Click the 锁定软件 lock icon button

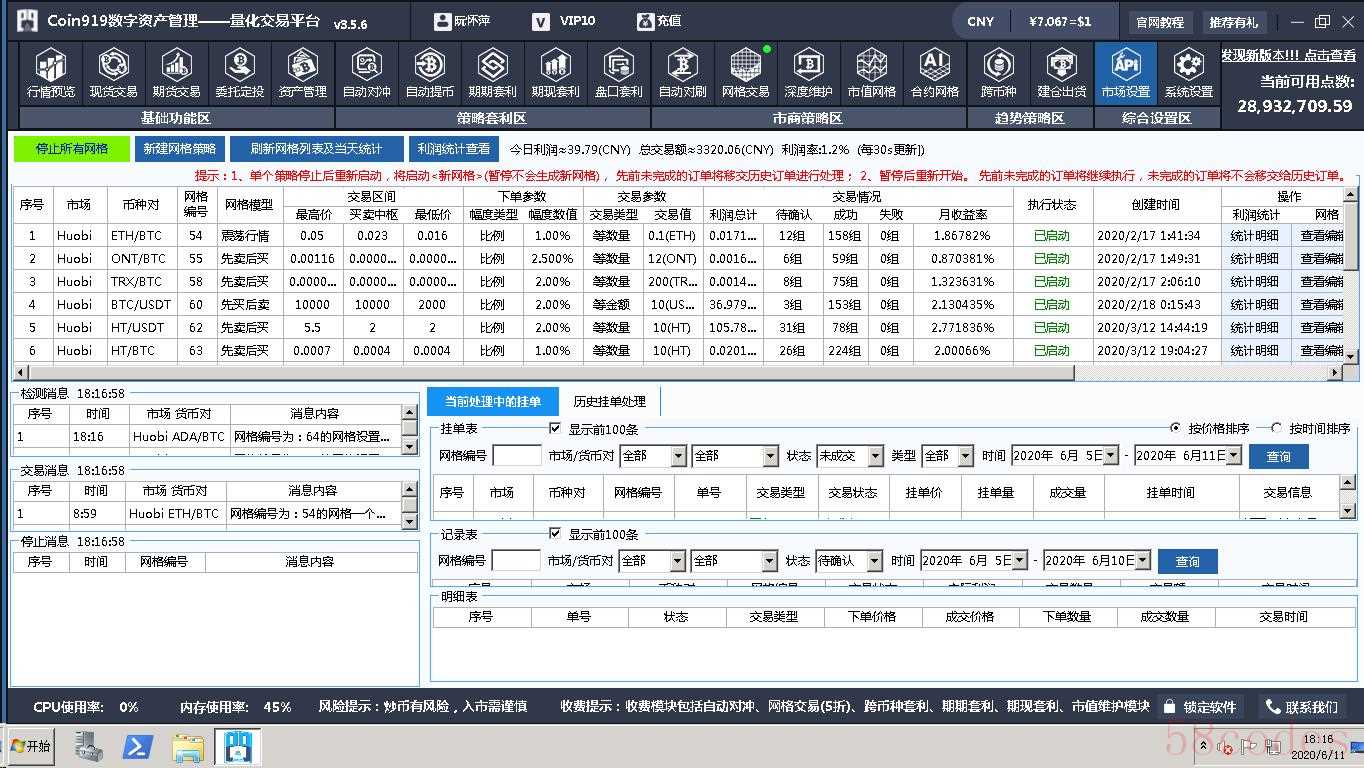tap(1200, 706)
